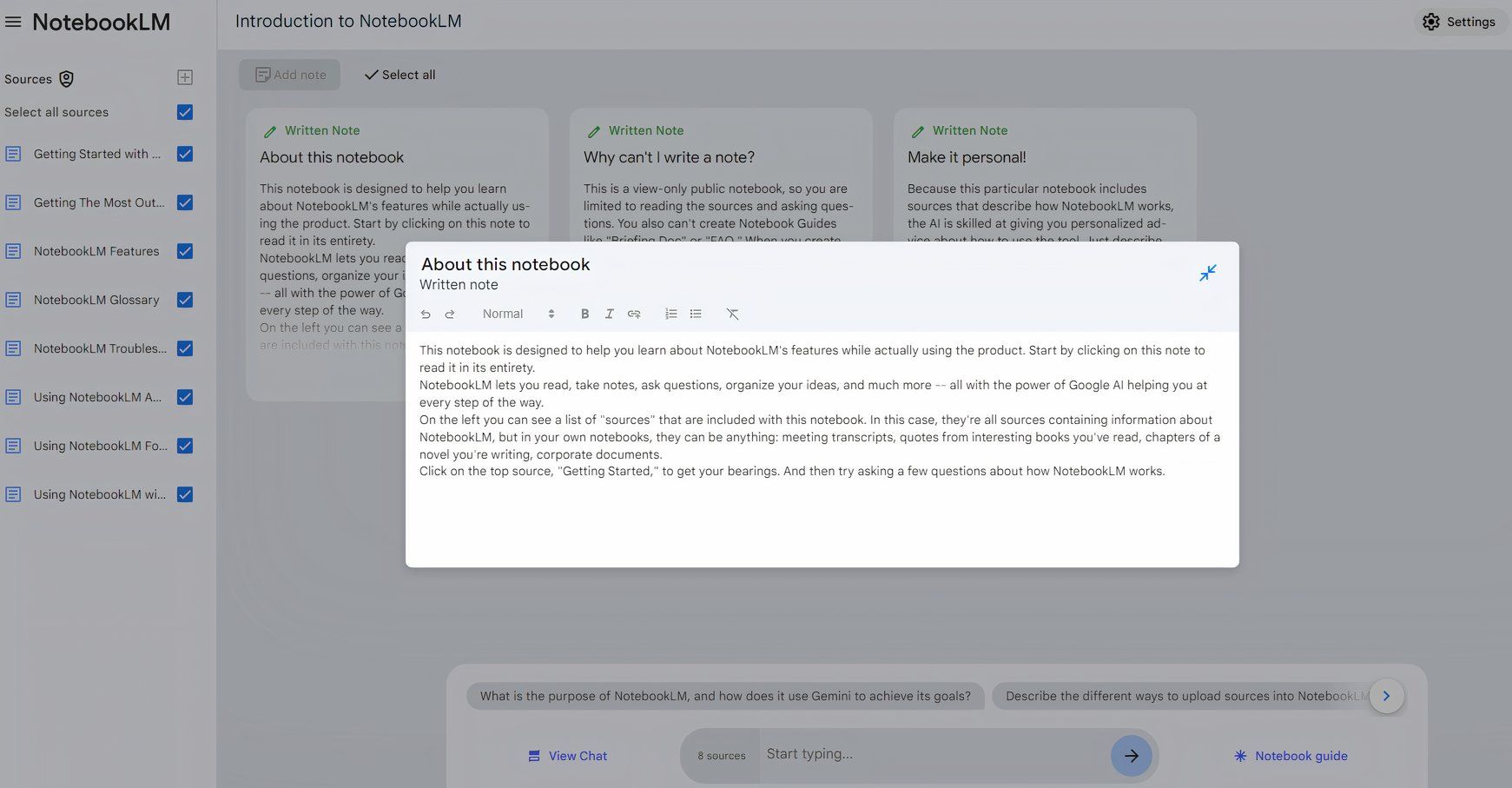
Task: Open the NotebookLM Features source
Action: coord(96,251)
